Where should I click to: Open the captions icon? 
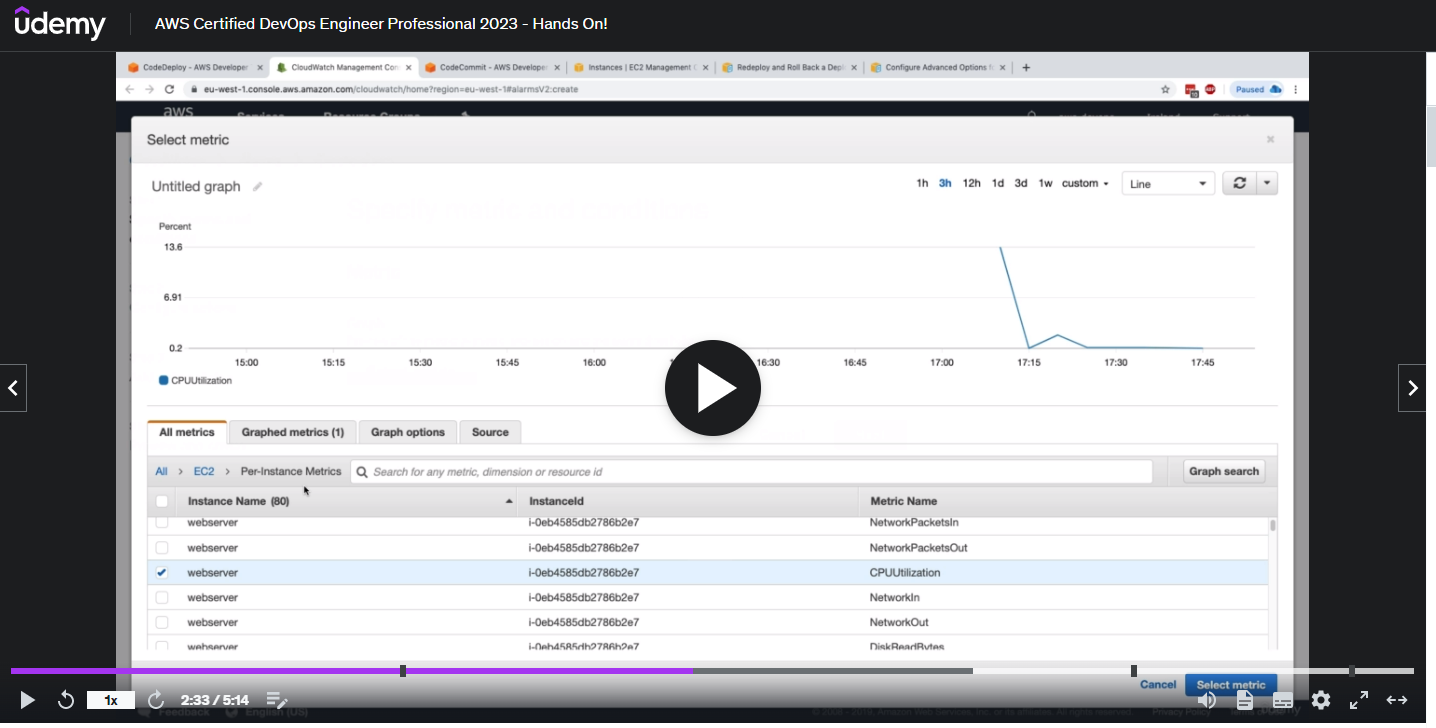pos(1283,700)
